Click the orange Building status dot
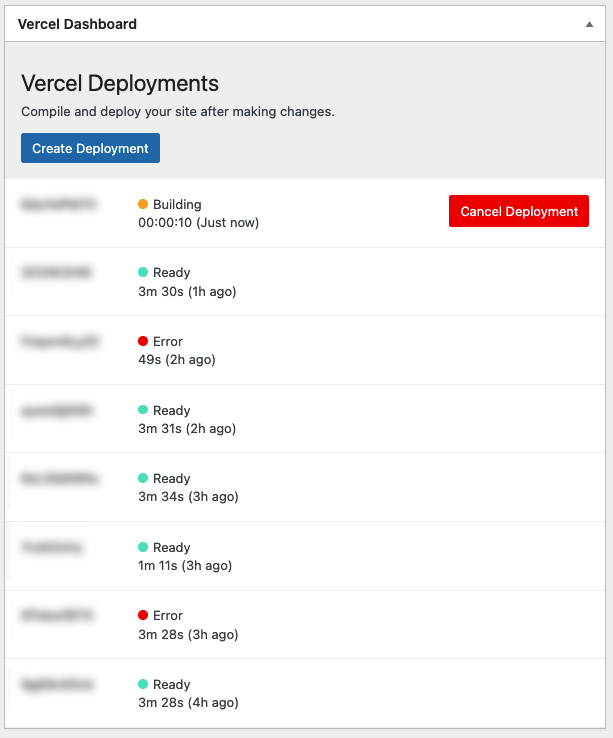Image resolution: width=613 pixels, height=738 pixels. click(x=143, y=204)
